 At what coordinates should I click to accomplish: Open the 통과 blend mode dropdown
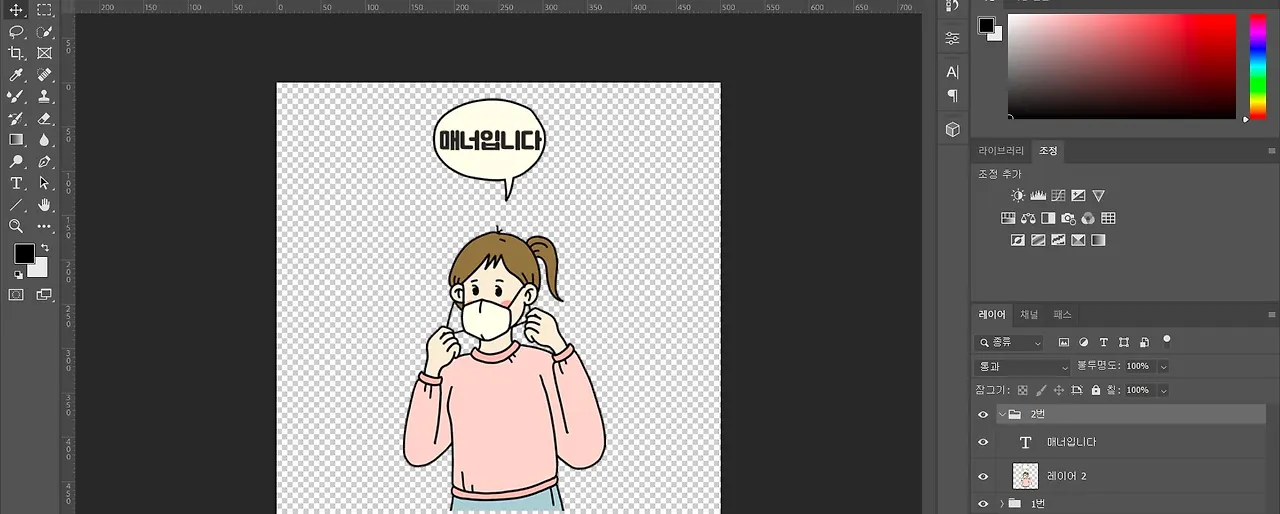point(1022,367)
